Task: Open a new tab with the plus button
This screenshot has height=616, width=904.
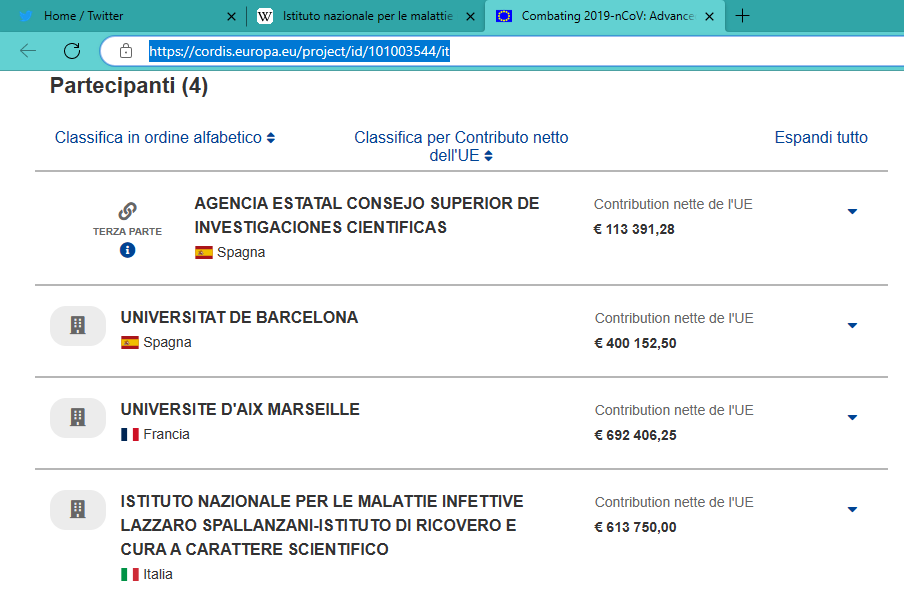Action: [743, 16]
